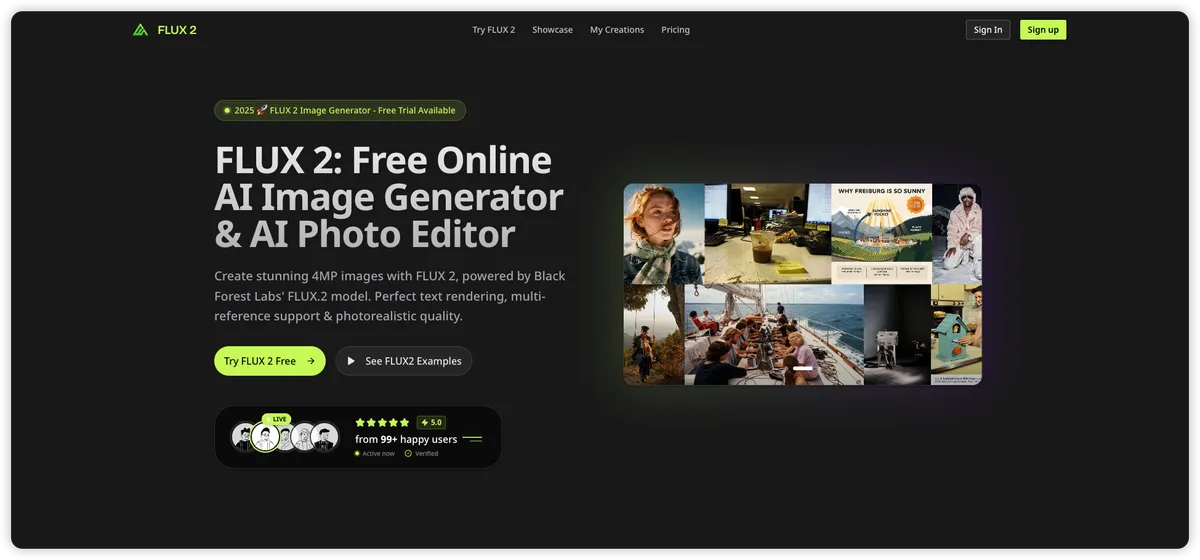Click the green Sign up button
Viewport: 1200px width, 560px height.
[1043, 30]
